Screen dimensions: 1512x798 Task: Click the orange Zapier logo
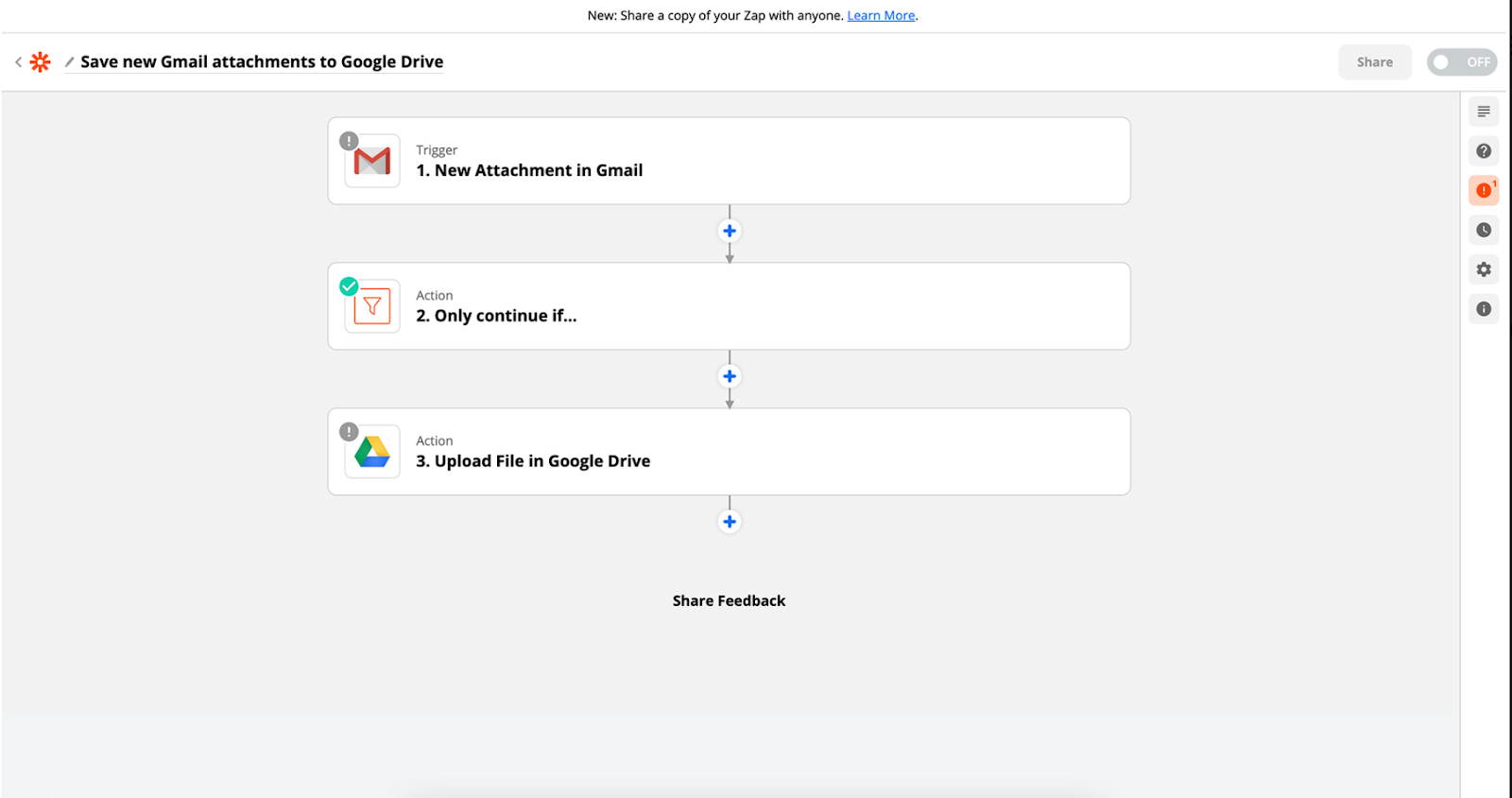click(x=40, y=62)
